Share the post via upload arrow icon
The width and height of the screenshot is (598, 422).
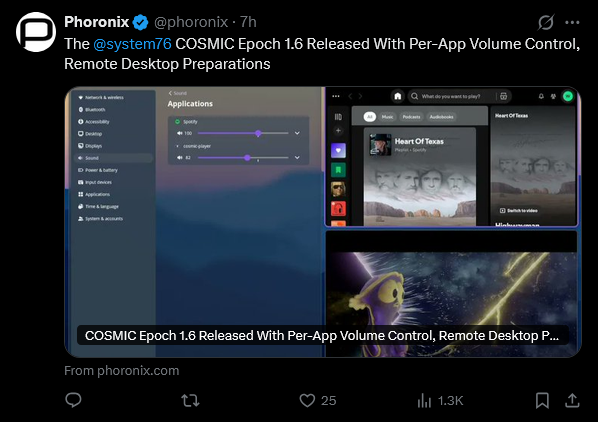[x=572, y=400]
